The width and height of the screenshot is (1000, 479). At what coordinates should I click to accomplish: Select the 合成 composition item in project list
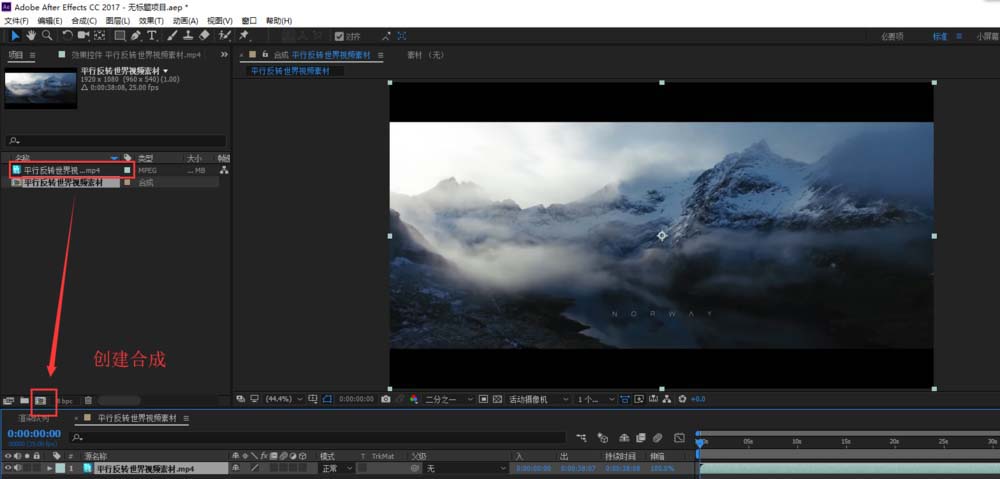click(x=64, y=182)
